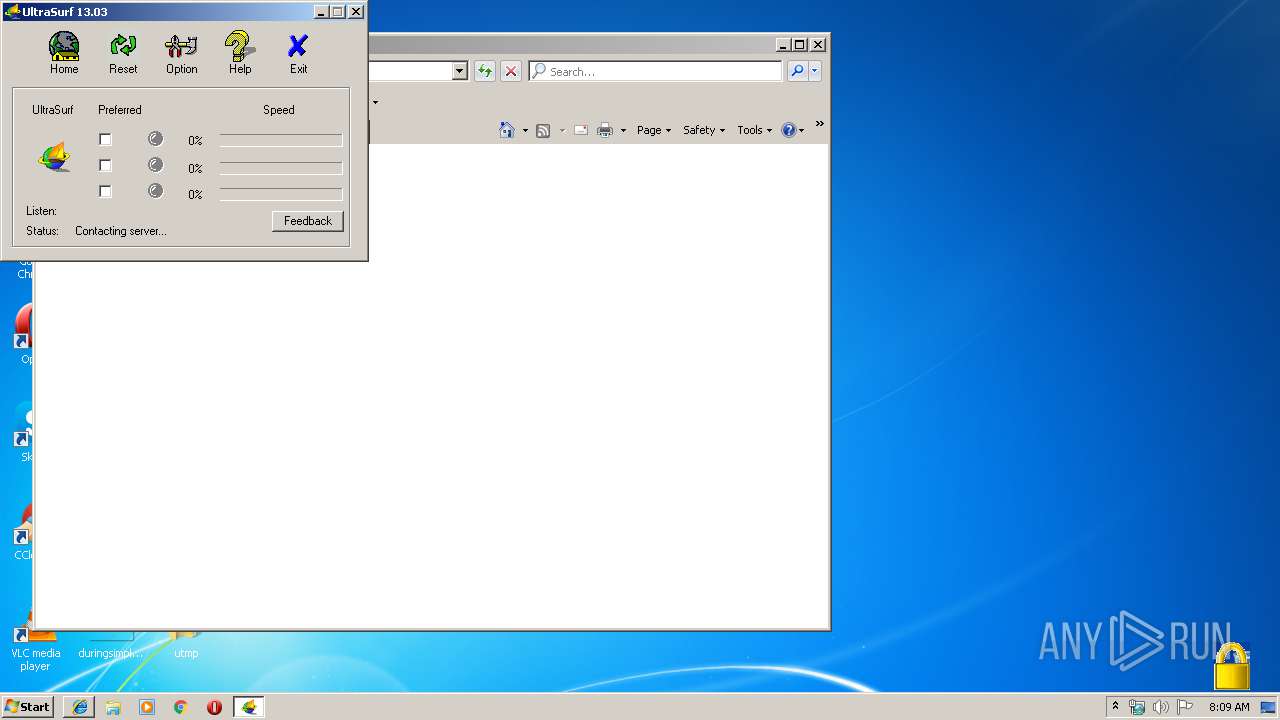Click the 8:09 AM system clock
The width and height of the screenshot is (1280, 720).
pyautogui.click(x=1229, y=707)
